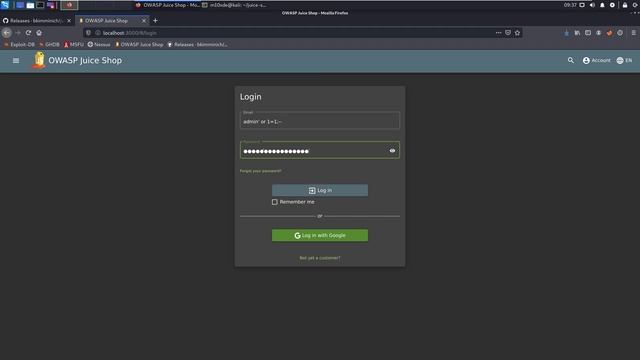Click the Save to Pocket icon
Viewport: 640px width, 360px height.
point(508,33)
